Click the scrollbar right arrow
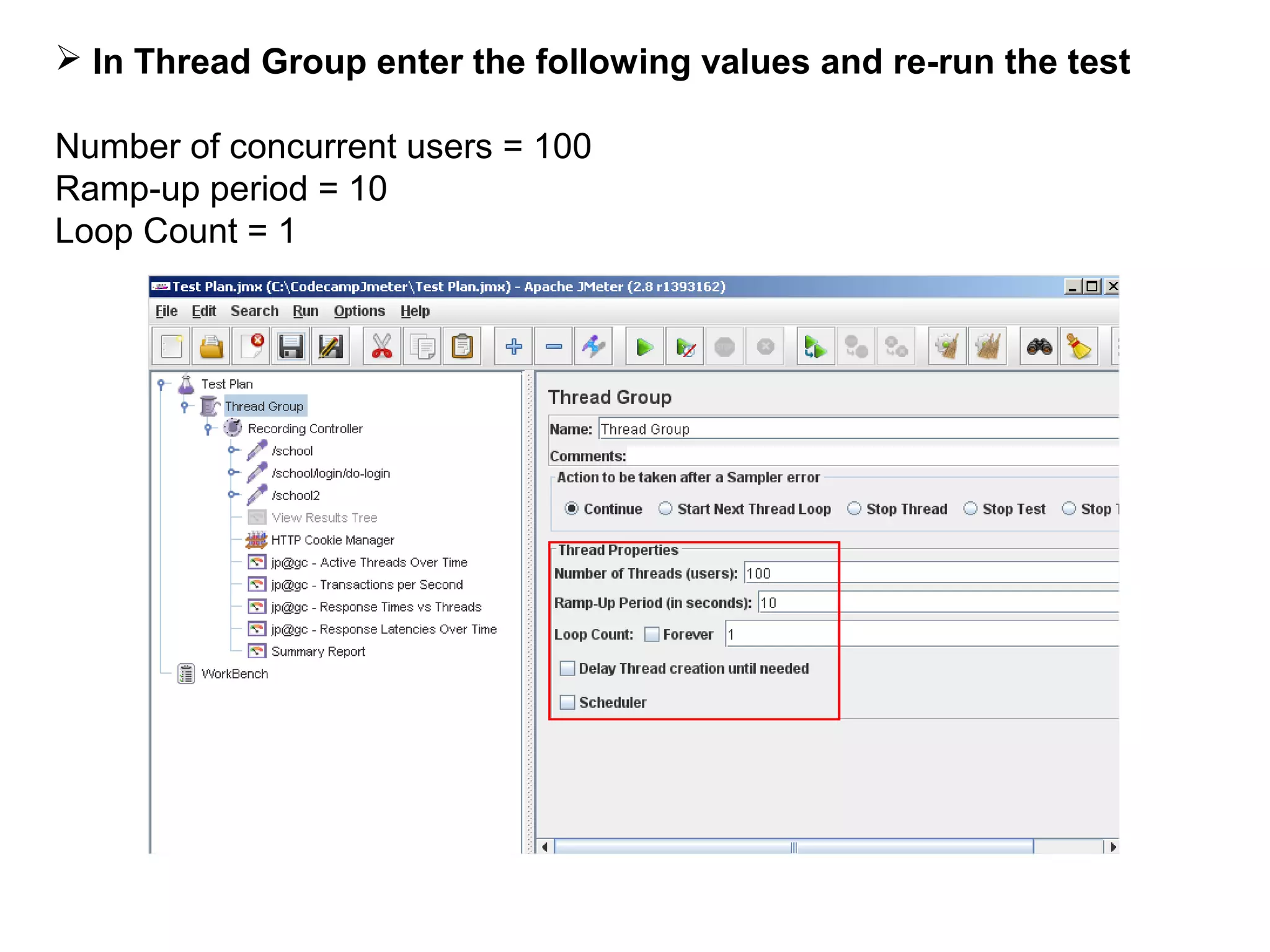 pos(1112,847)
